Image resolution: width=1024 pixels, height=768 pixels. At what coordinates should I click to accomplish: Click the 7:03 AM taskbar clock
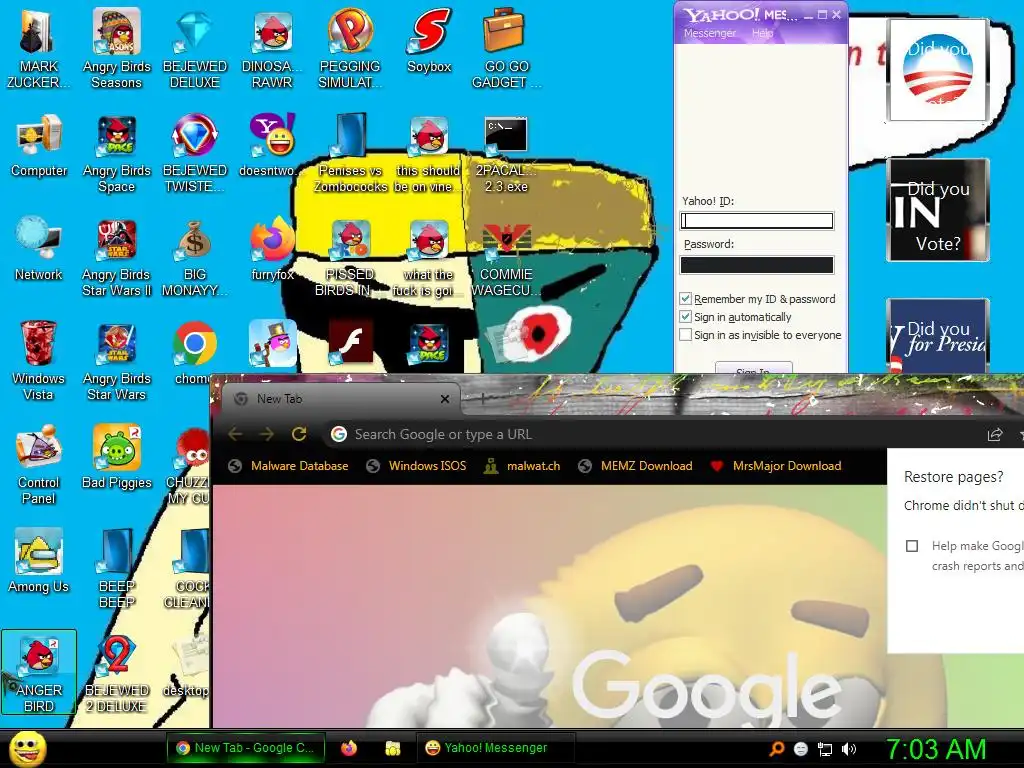pyautogui.click(x=936, y=749)
